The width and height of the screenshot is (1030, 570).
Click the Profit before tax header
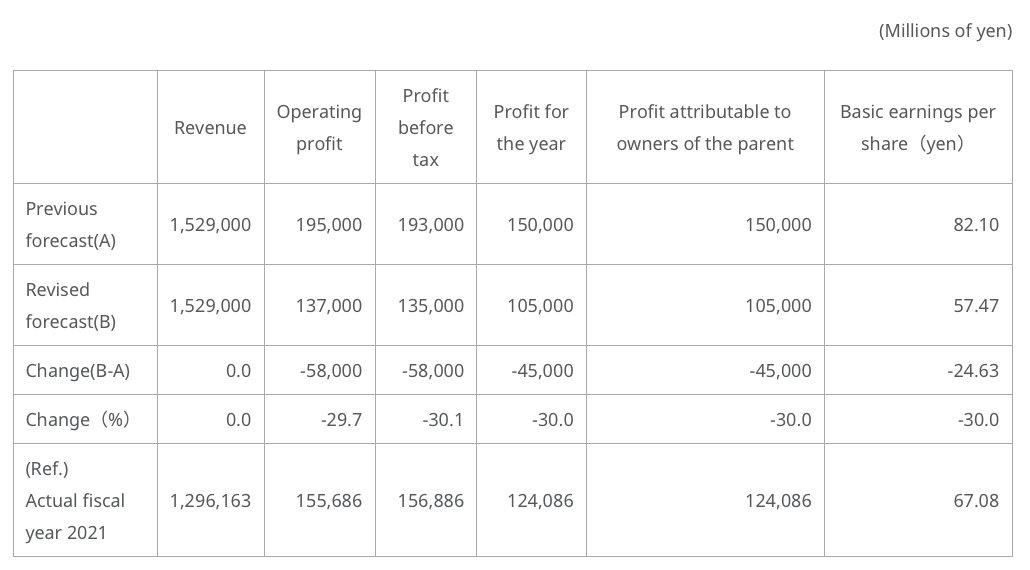(x=425, y=127)
